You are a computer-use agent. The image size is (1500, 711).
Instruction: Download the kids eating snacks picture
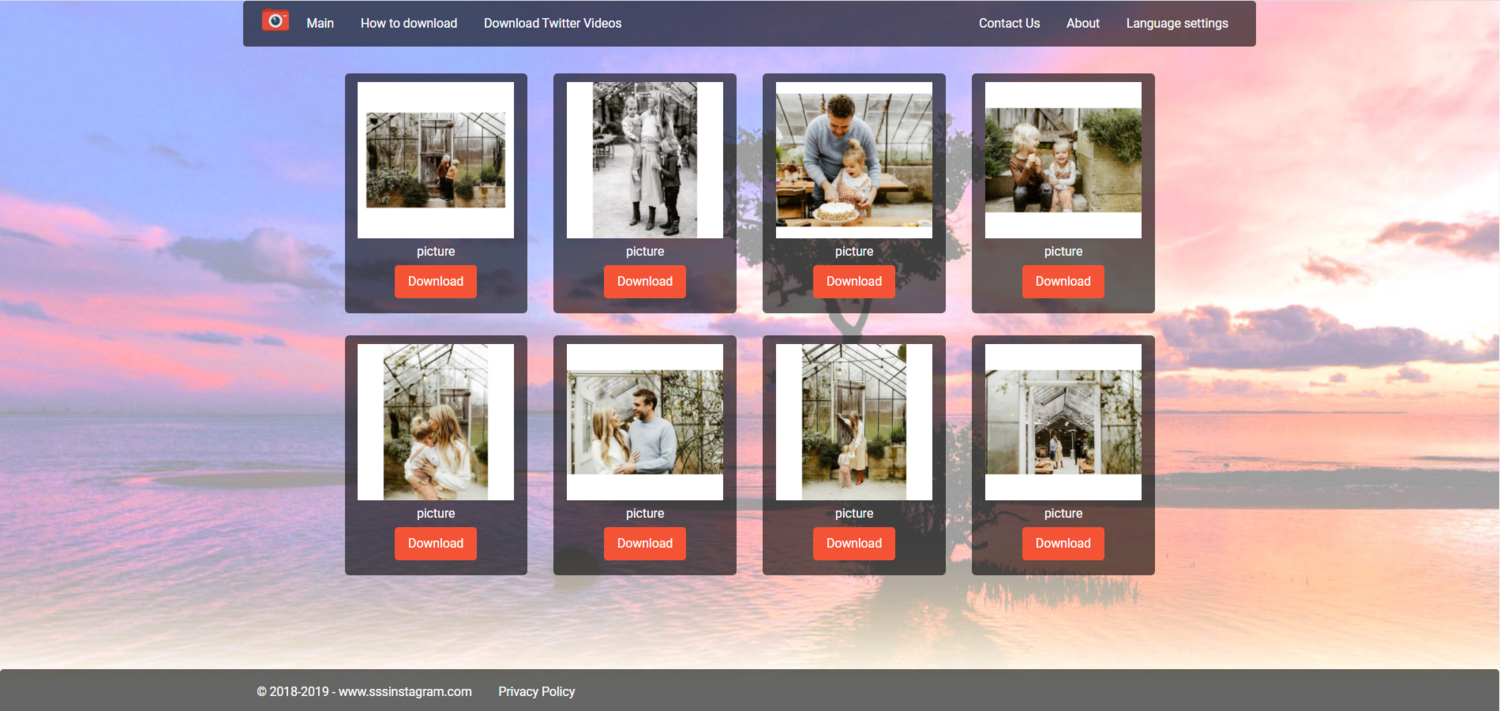(1063, 281)
